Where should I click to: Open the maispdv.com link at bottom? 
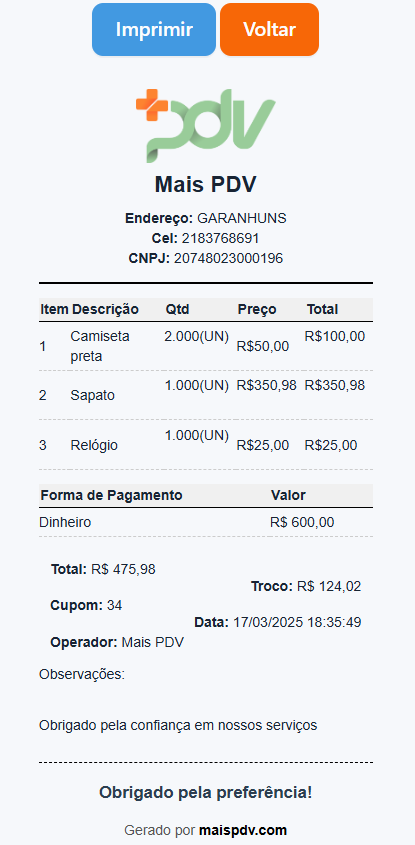pos(243,830)
